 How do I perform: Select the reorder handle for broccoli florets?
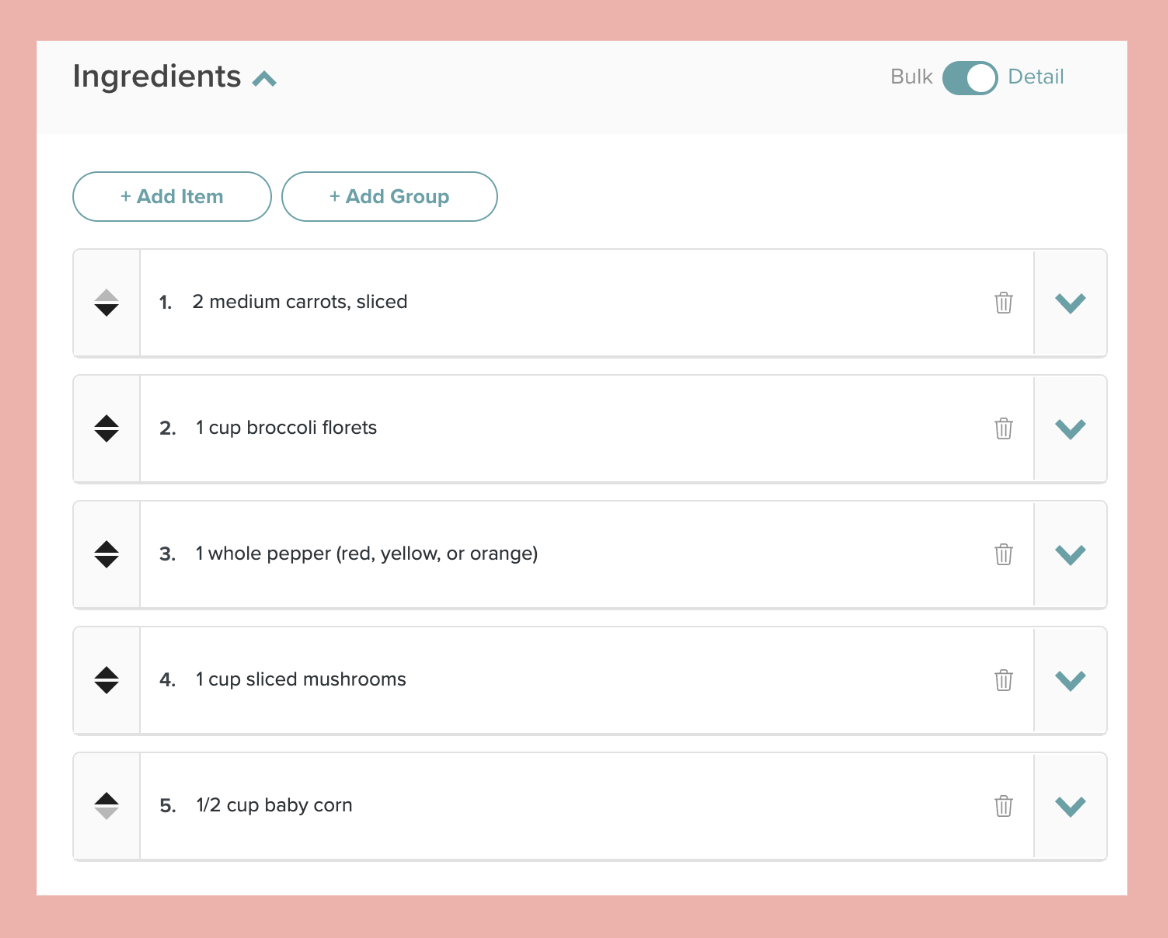point(106,428)
